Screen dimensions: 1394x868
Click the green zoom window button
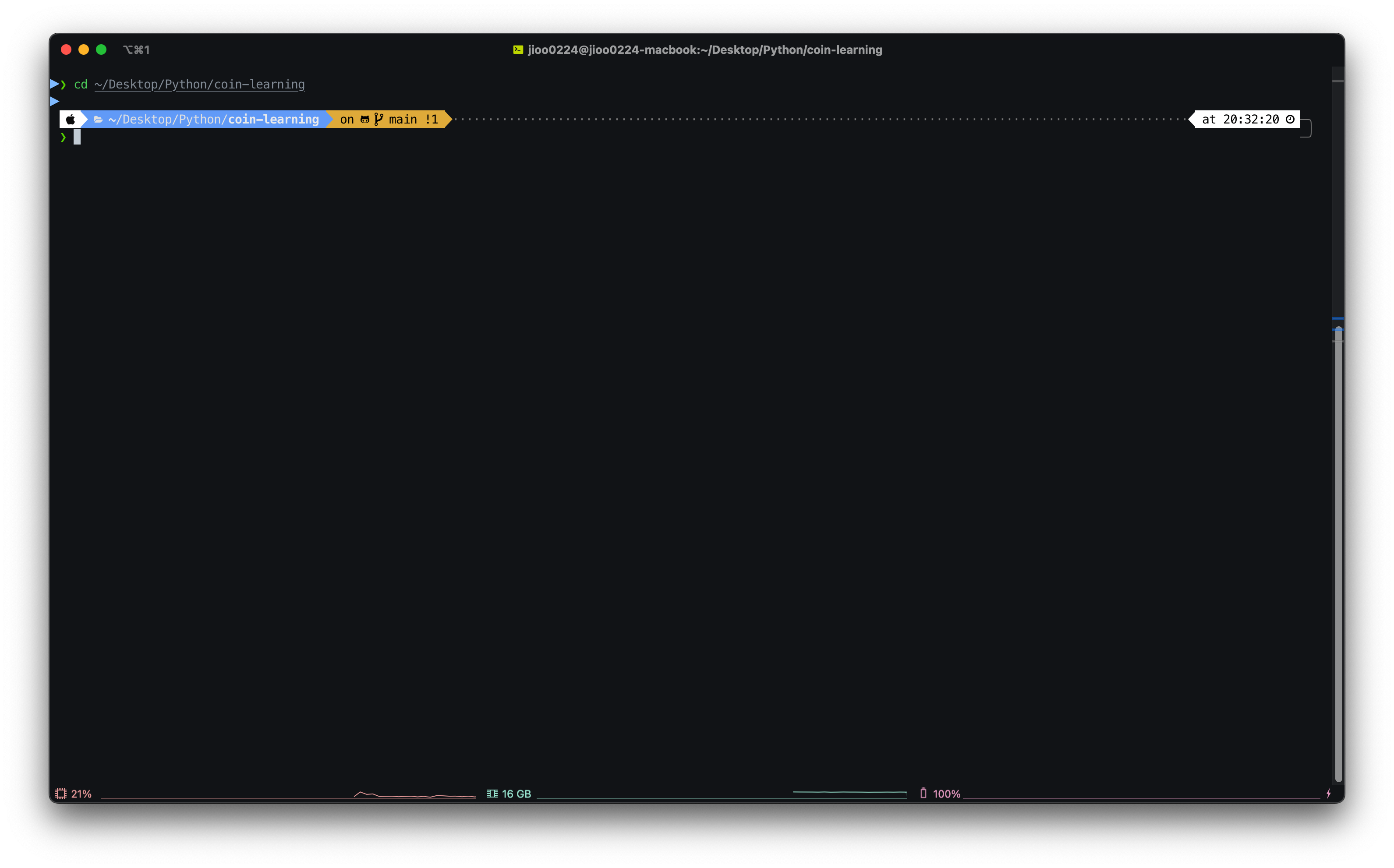[x=101, y=50]
